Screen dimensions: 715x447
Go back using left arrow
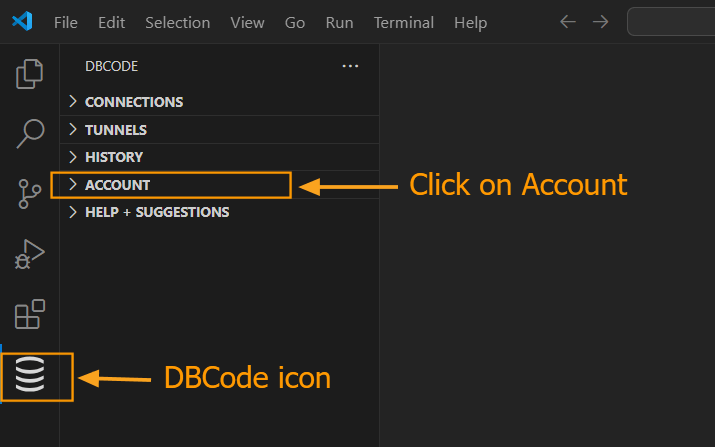[x=568, y=21]
